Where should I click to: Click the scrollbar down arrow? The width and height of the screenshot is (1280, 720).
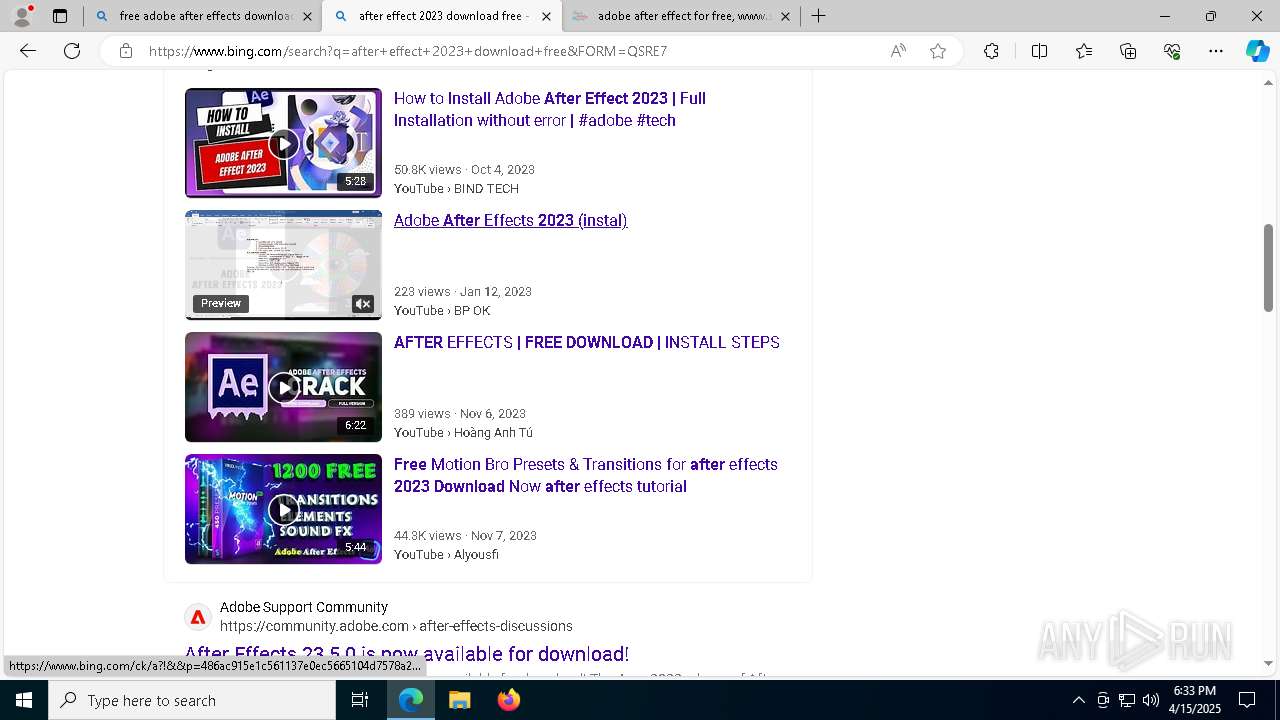[x=1268, y=663]
